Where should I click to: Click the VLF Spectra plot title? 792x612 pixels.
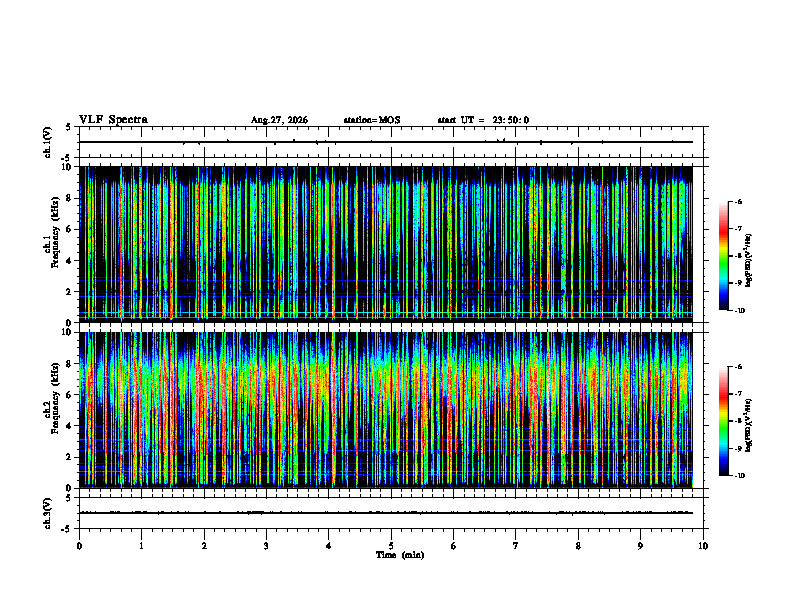[x=113, y=120]
